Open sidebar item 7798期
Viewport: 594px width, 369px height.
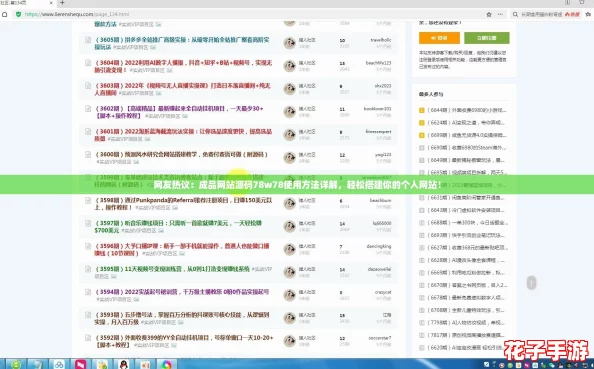click(466, 323)
